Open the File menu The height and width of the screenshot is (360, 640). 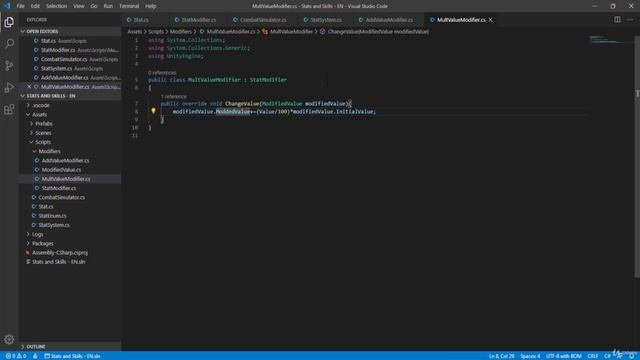[x=20, y=6]
